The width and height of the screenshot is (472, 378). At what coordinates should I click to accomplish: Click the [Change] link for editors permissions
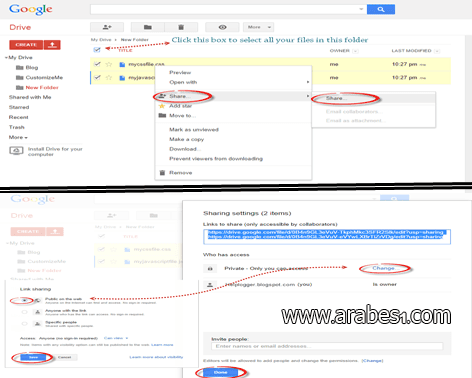coord(373,361)
